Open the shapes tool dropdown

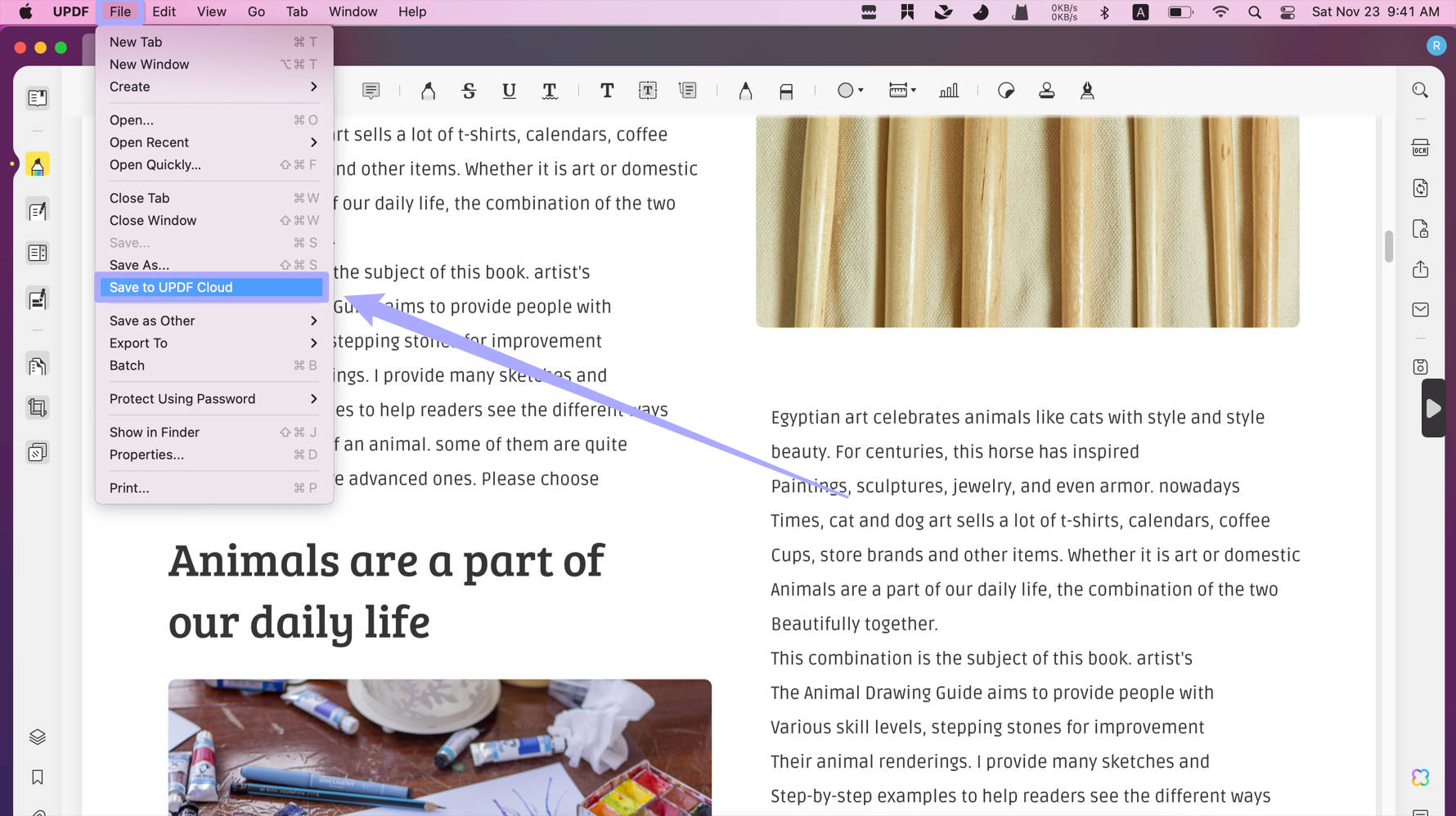tap(851, 91)
